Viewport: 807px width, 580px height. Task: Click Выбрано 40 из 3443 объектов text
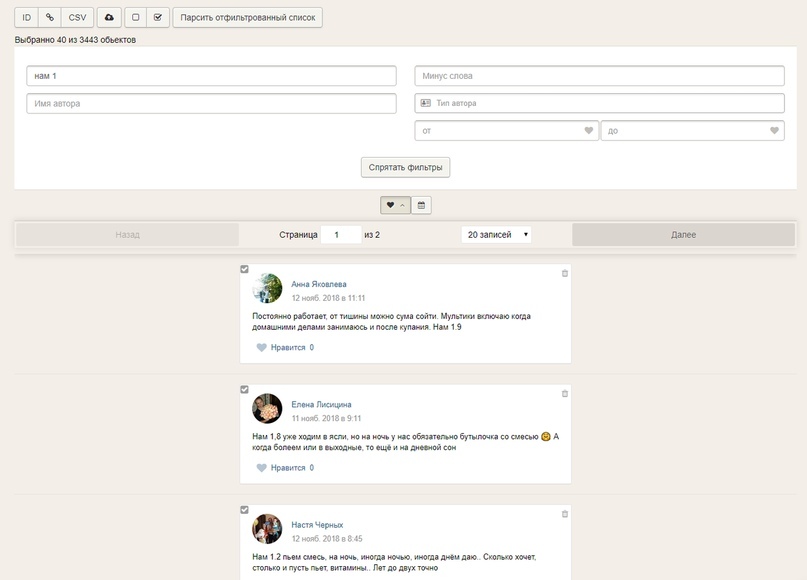(75, 40)
